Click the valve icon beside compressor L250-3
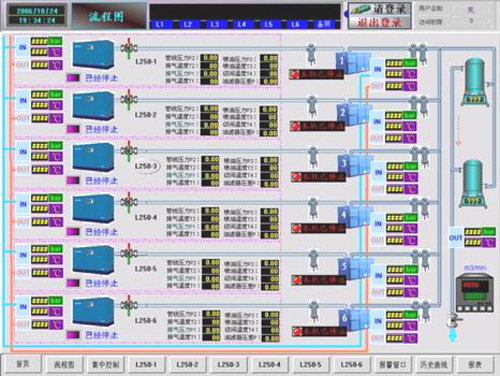This screenshot has width=500, height=376. (129, 151)
